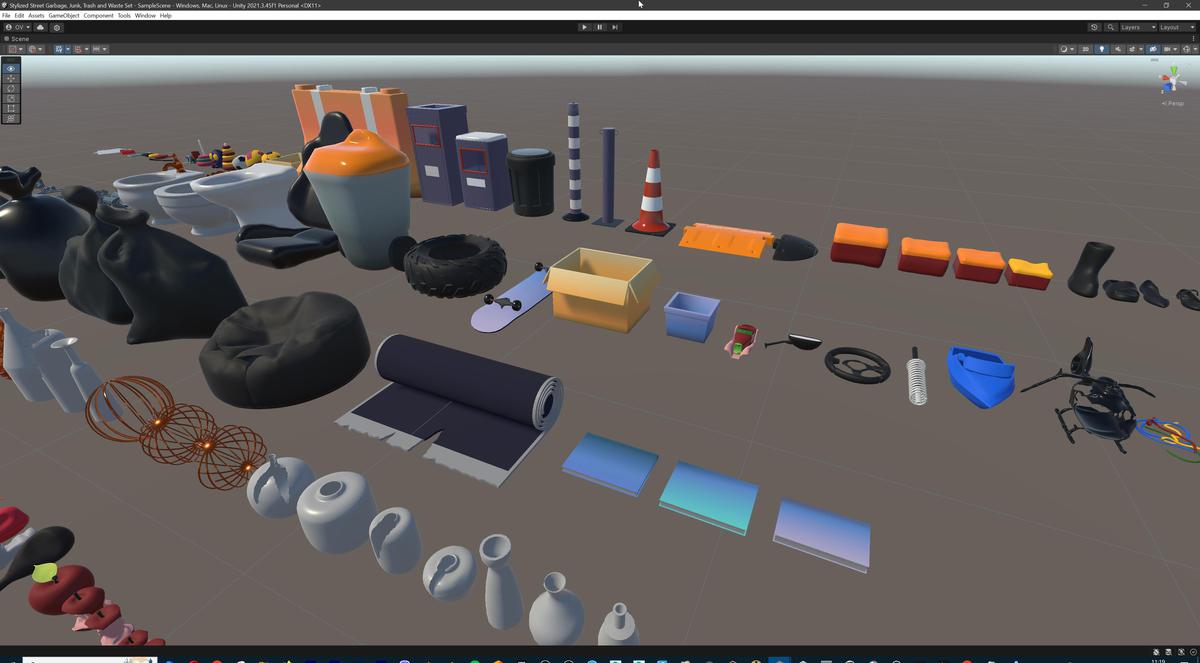Select the Rotate tool in the toolbar

click(10, 88)
